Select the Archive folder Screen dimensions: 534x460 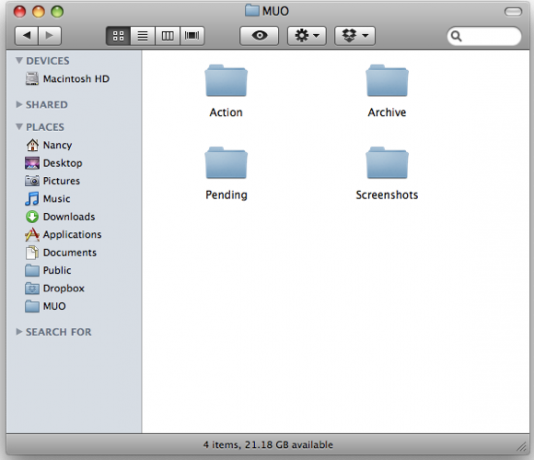pyautogui.click(x=387, y=91)
